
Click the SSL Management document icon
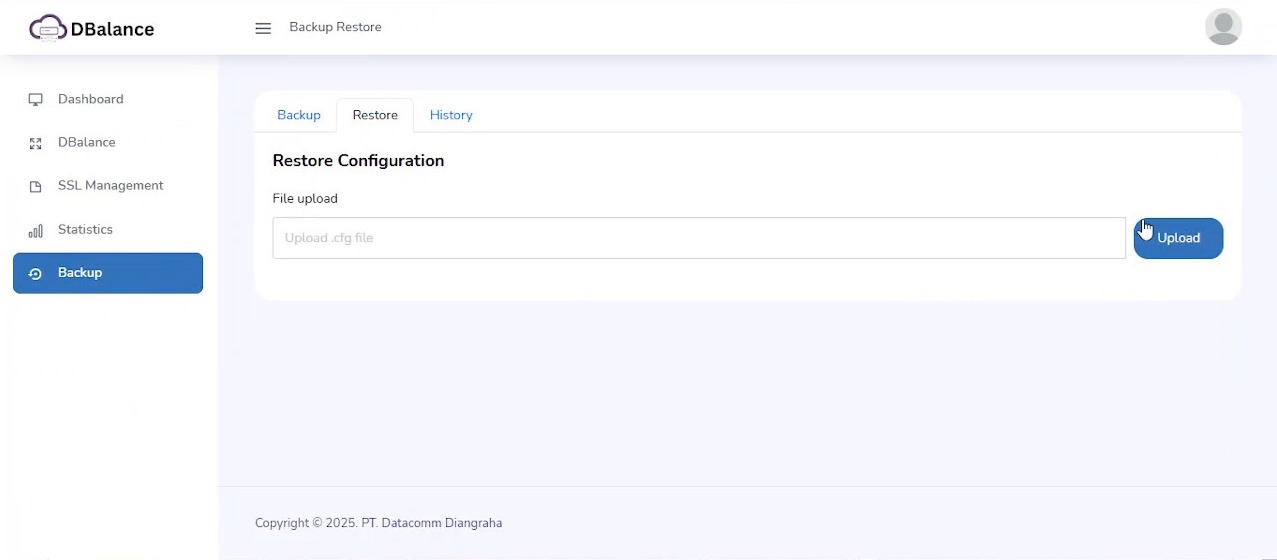(36, 187)
